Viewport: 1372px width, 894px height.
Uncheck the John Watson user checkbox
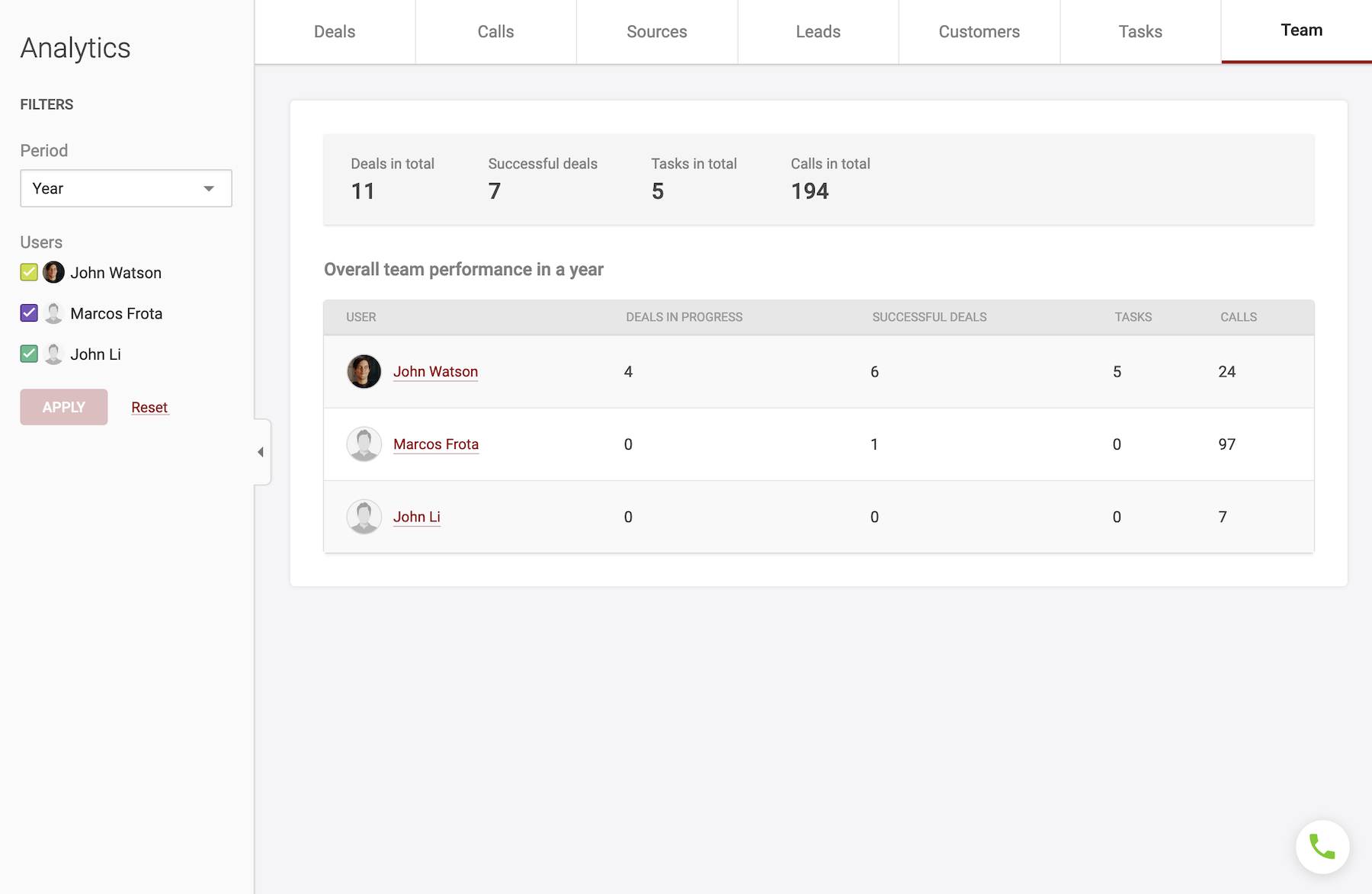pyautogui.click(x=29, y=272)
